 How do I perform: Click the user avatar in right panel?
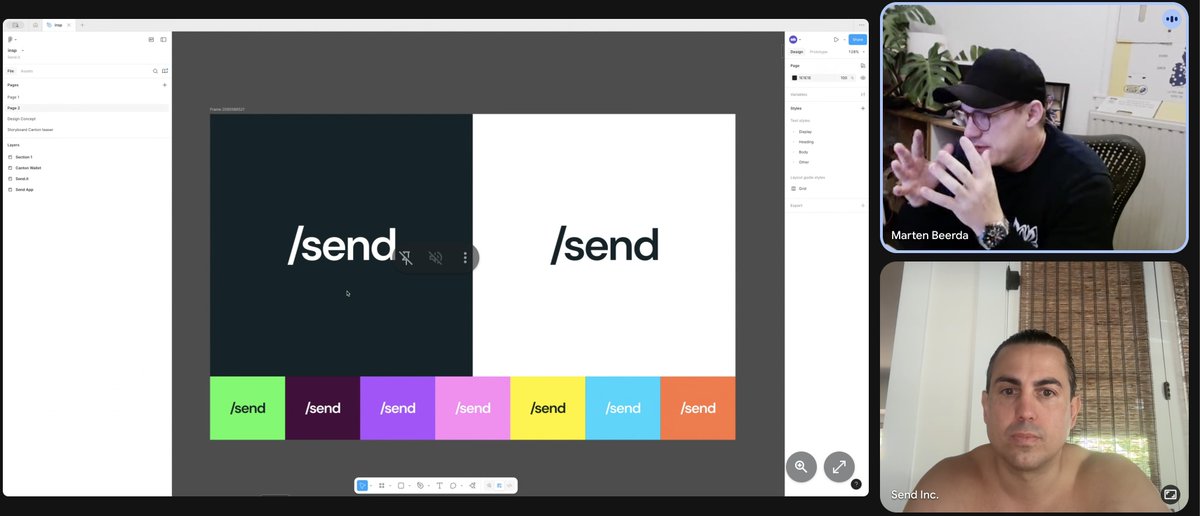(793, 40)
